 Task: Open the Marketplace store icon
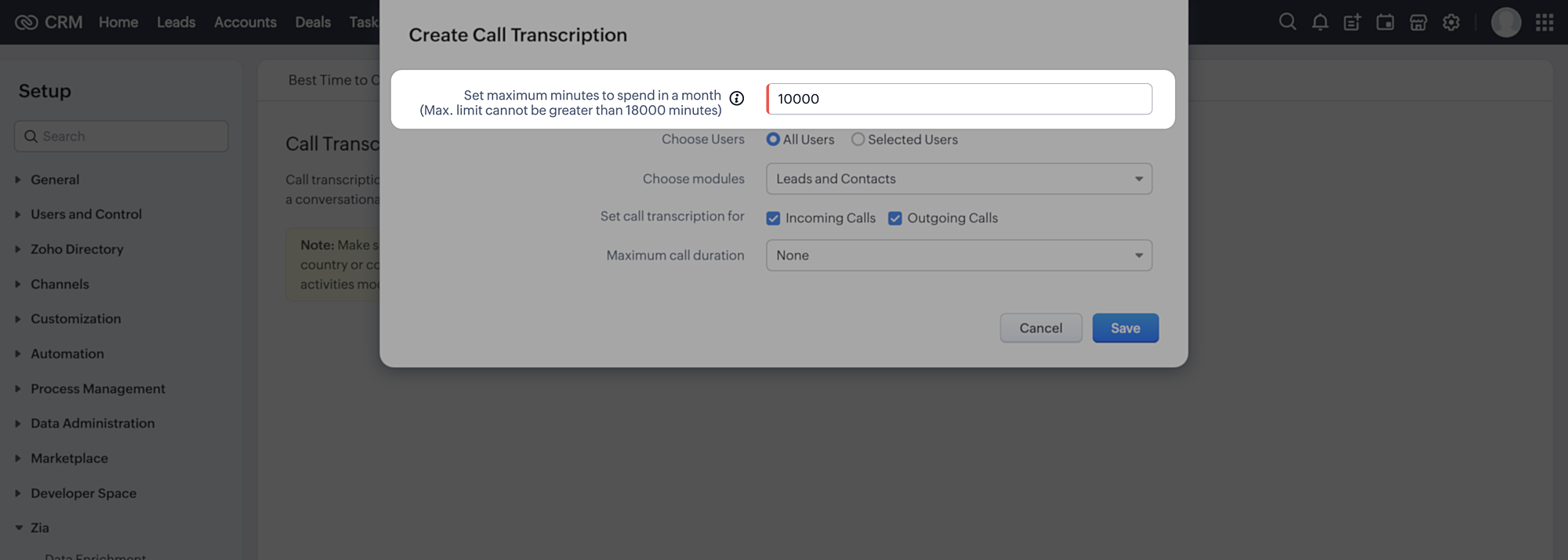pyautogui.click(x=1418, y=22)
